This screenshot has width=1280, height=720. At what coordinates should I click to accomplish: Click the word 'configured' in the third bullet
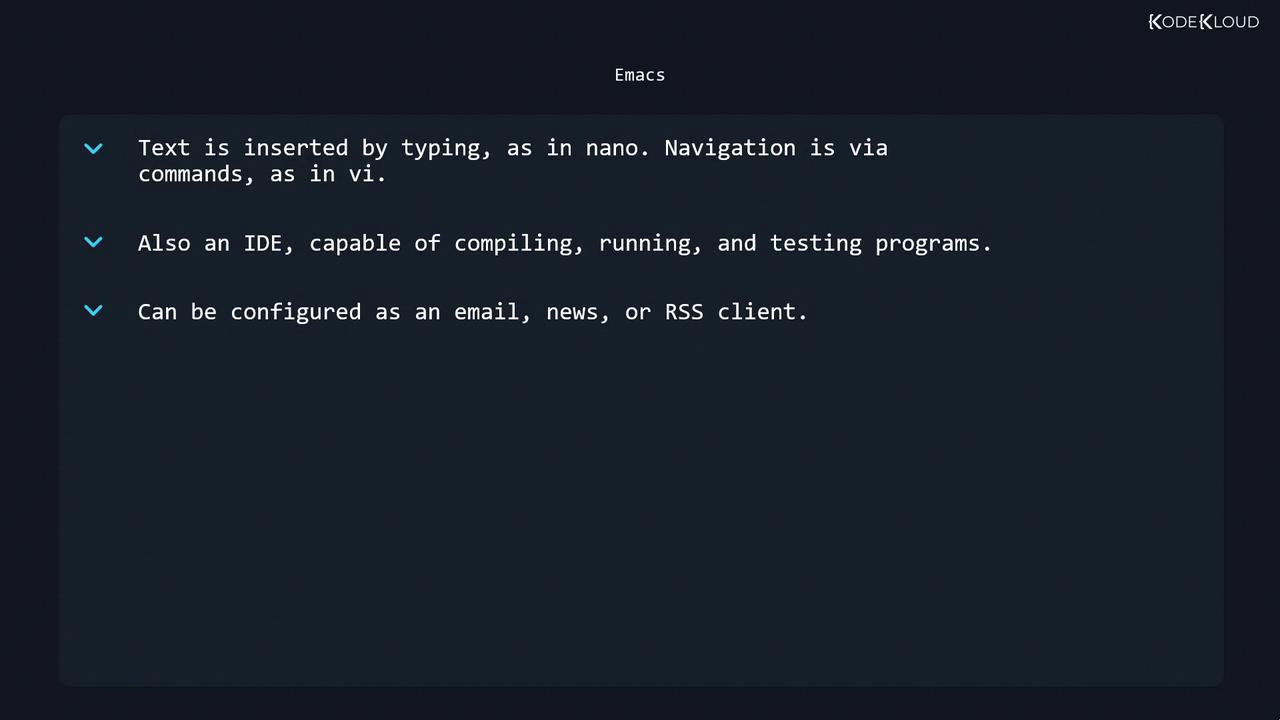pos(296,312)
